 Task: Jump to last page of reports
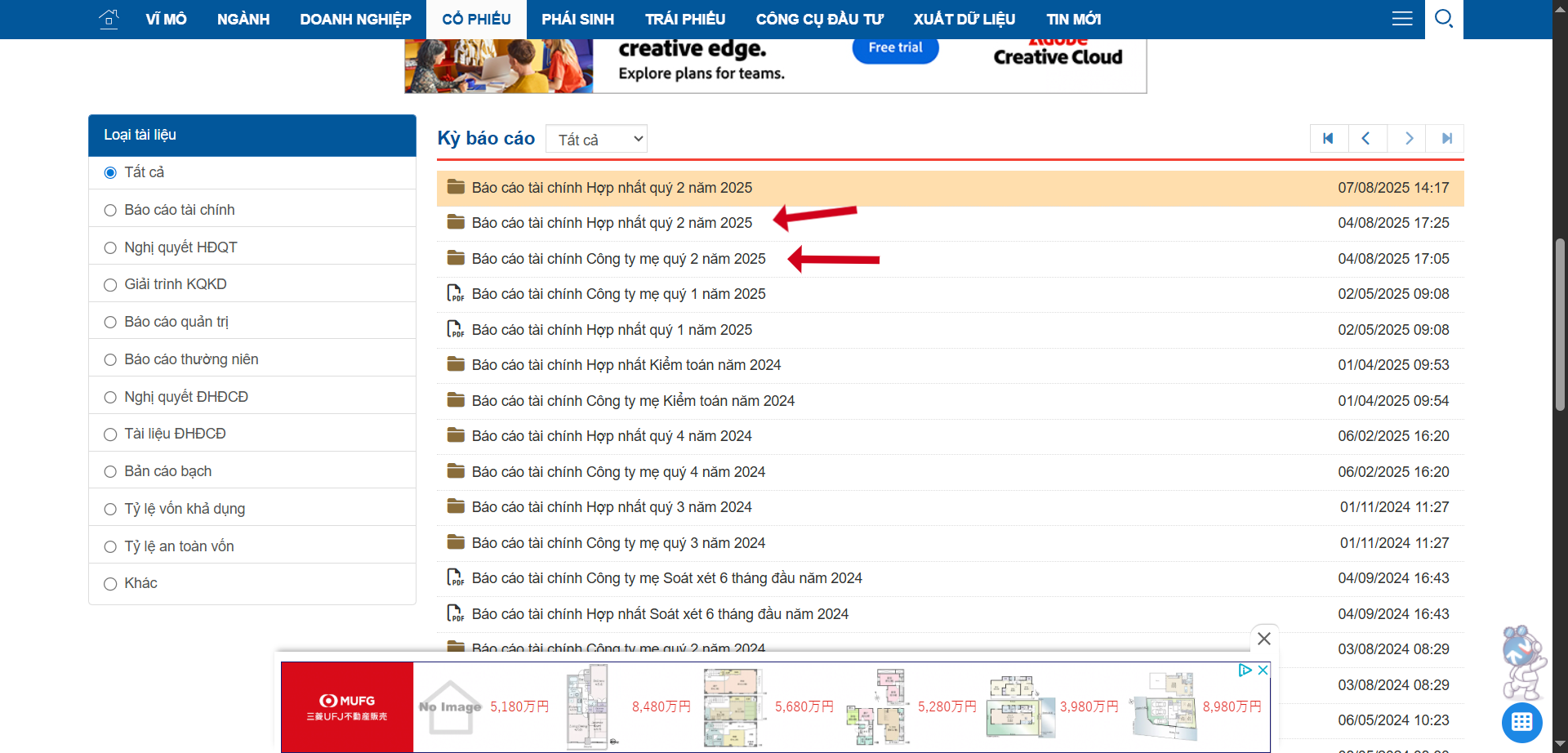(x=1445, y=139)
